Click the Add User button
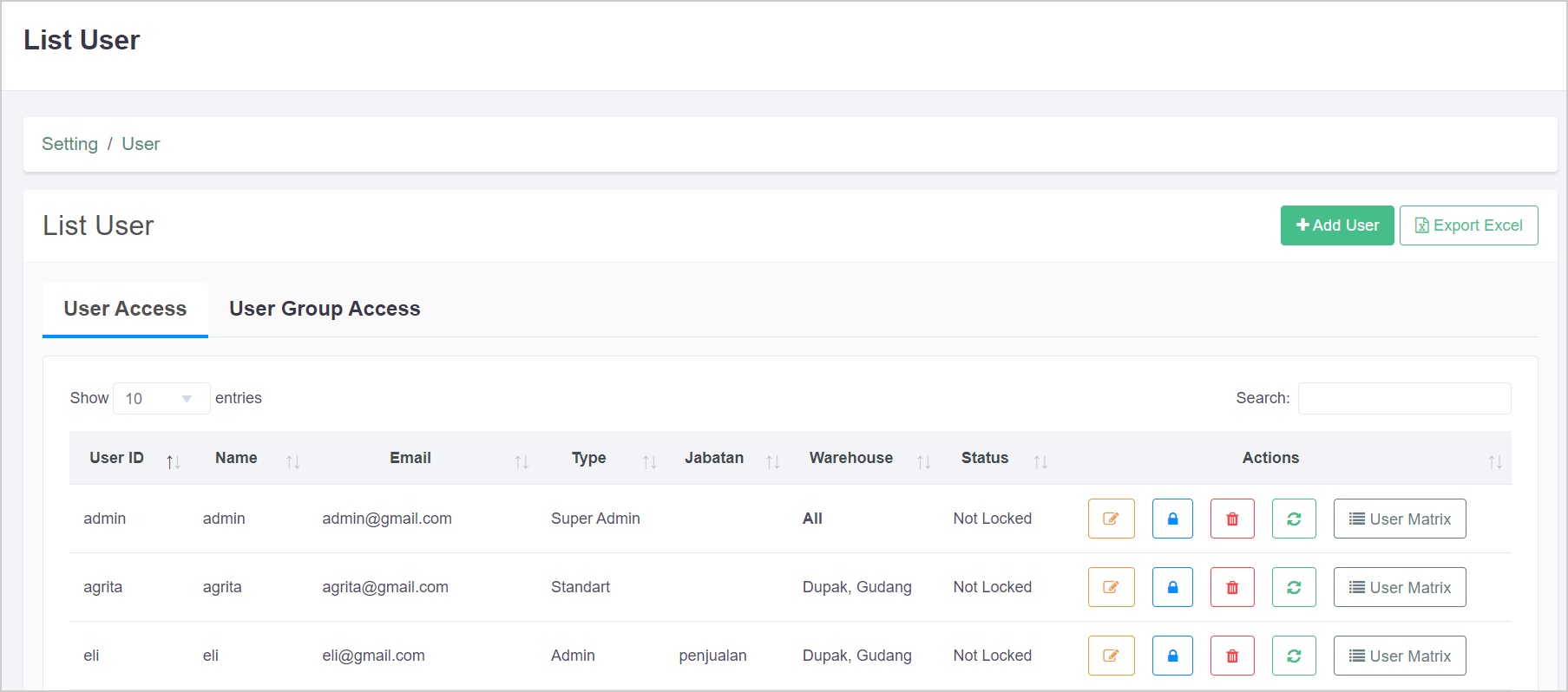Image resolution: width=1568 pixels, height=692 pixels. tap(1336, 225)
